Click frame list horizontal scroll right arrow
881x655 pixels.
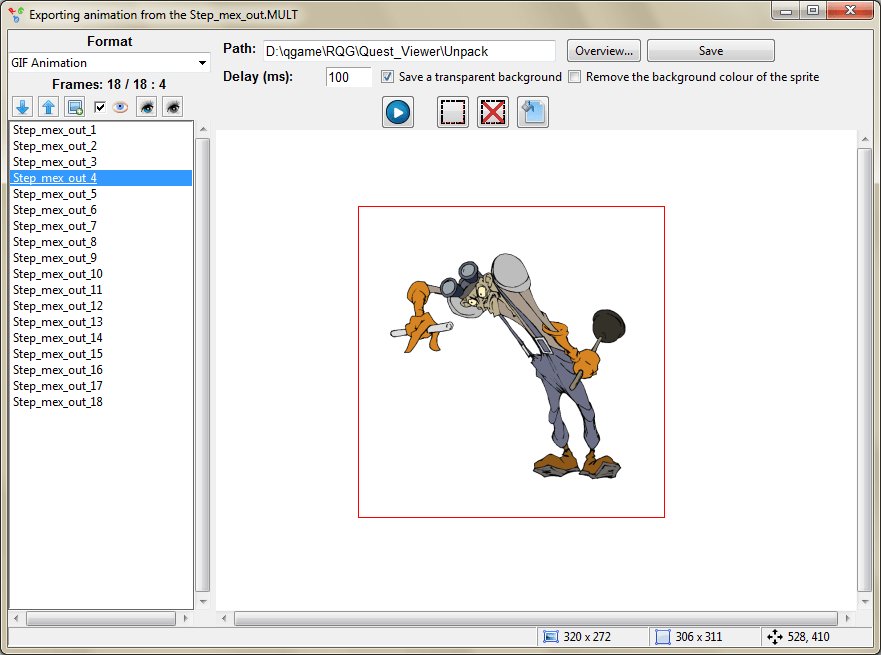[185, 618]
